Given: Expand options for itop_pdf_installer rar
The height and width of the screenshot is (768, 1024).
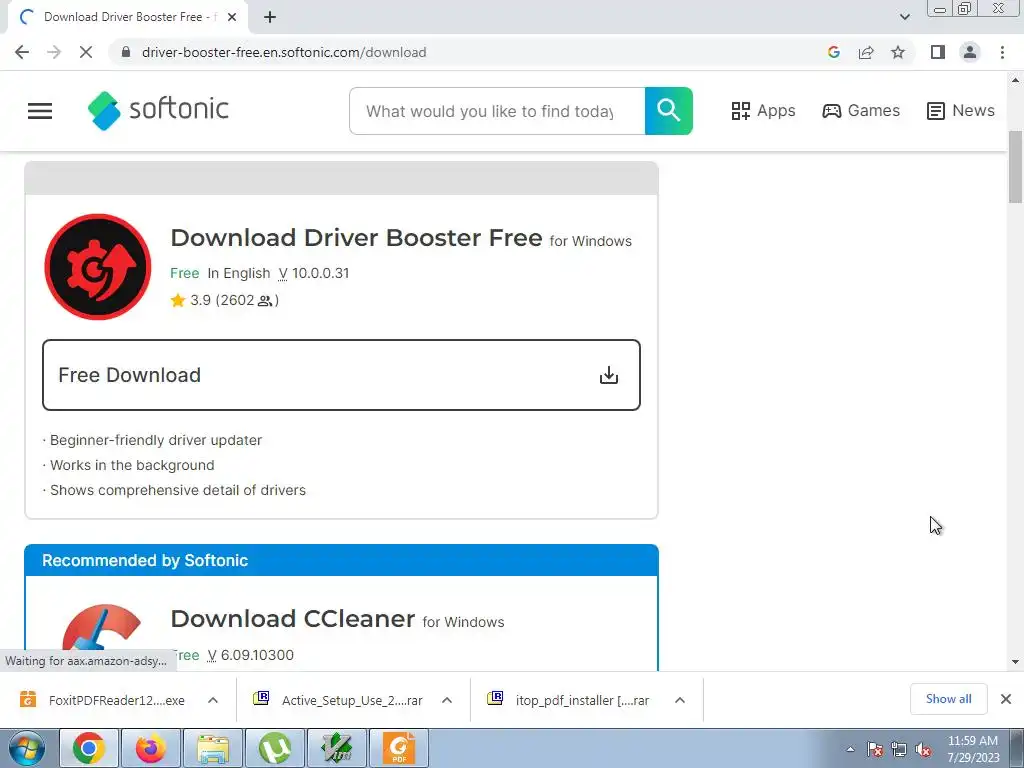Looking at the screenshot, I should [680, 700].
